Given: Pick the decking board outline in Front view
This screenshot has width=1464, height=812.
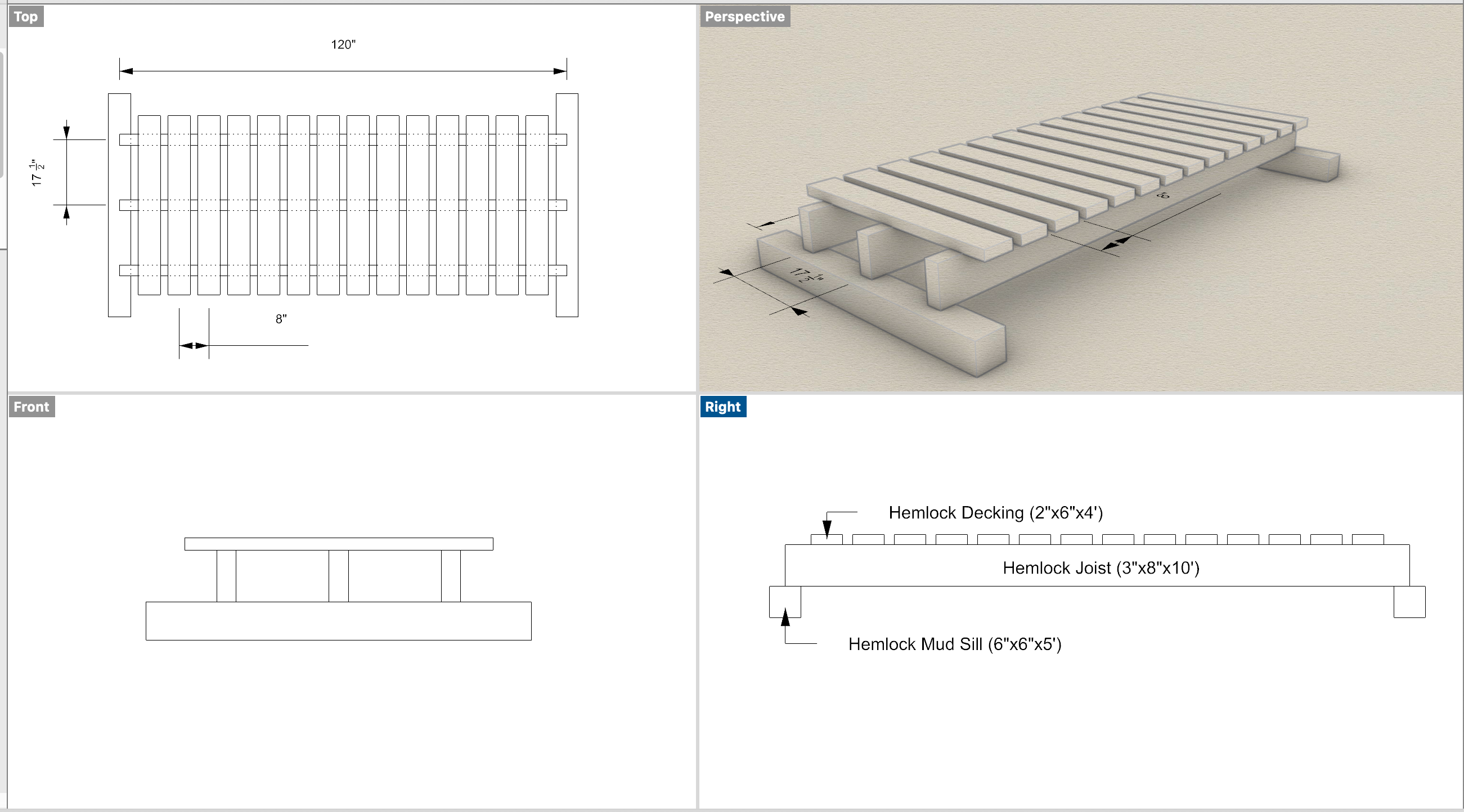Looking at the screenshot, I should 339,544.
